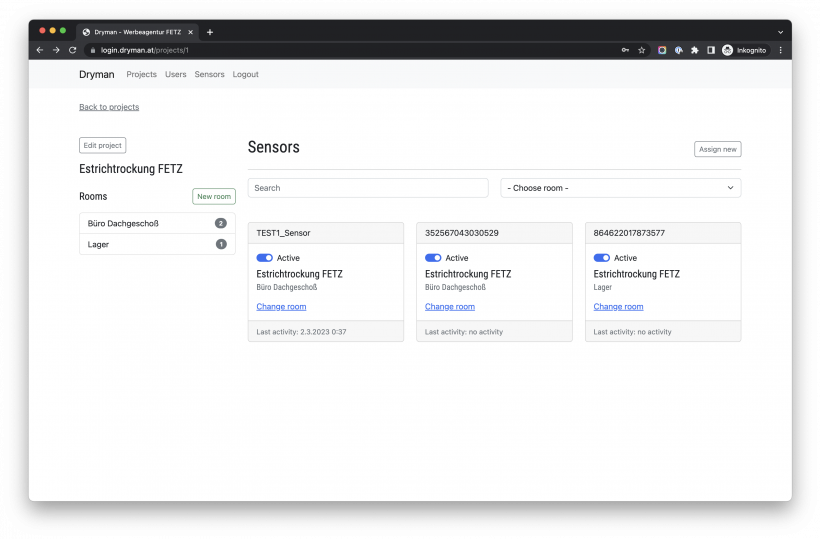Toggle Active switch for TEST1_Sensor
This screenshot has height=539, width=820.
[264, 258]
